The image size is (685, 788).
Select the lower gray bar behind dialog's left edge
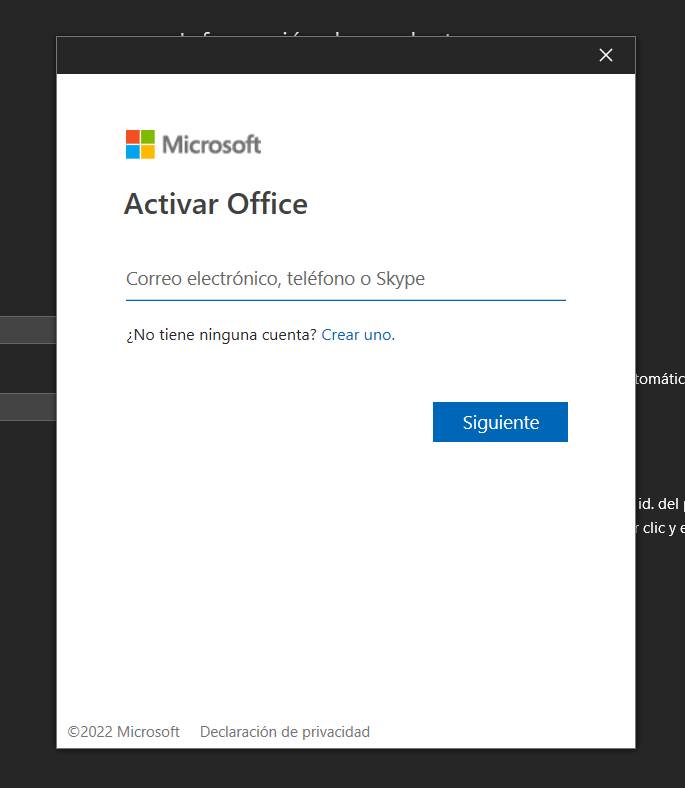tap(27, 406)
